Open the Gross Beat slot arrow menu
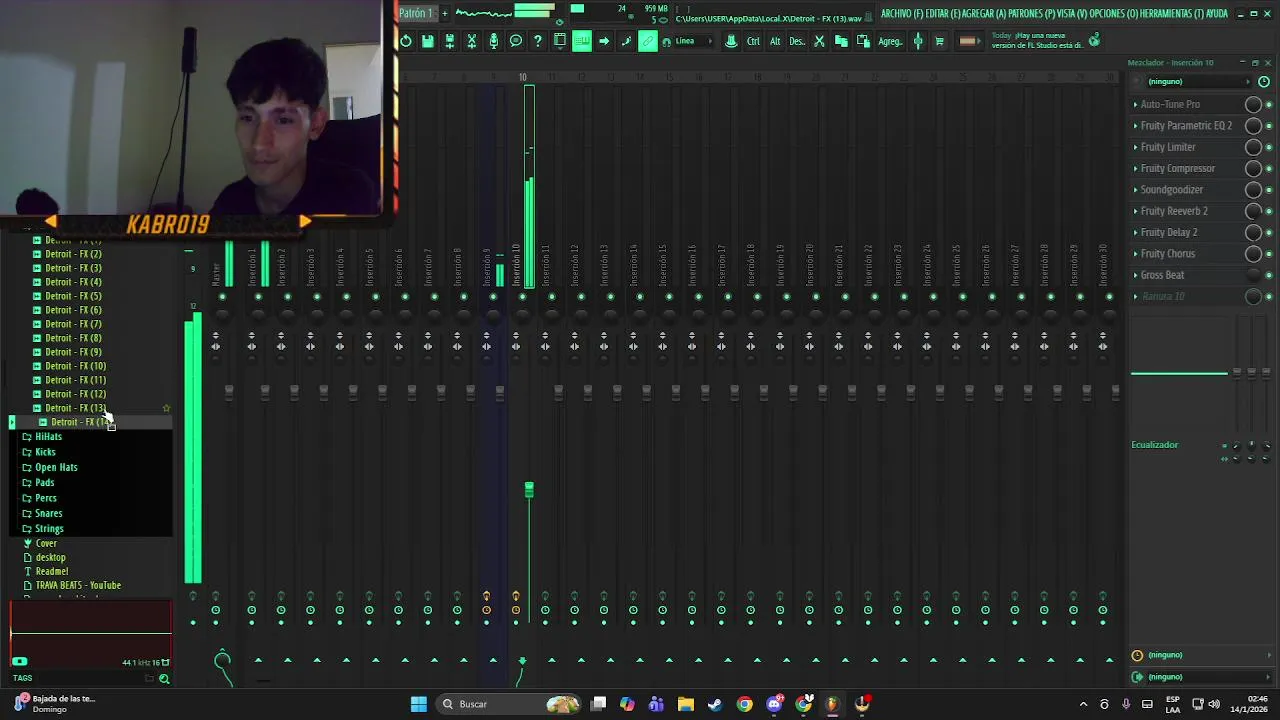Image resolution: width=1280 pixels, height=720 pixels. (x=1136, y=275)
